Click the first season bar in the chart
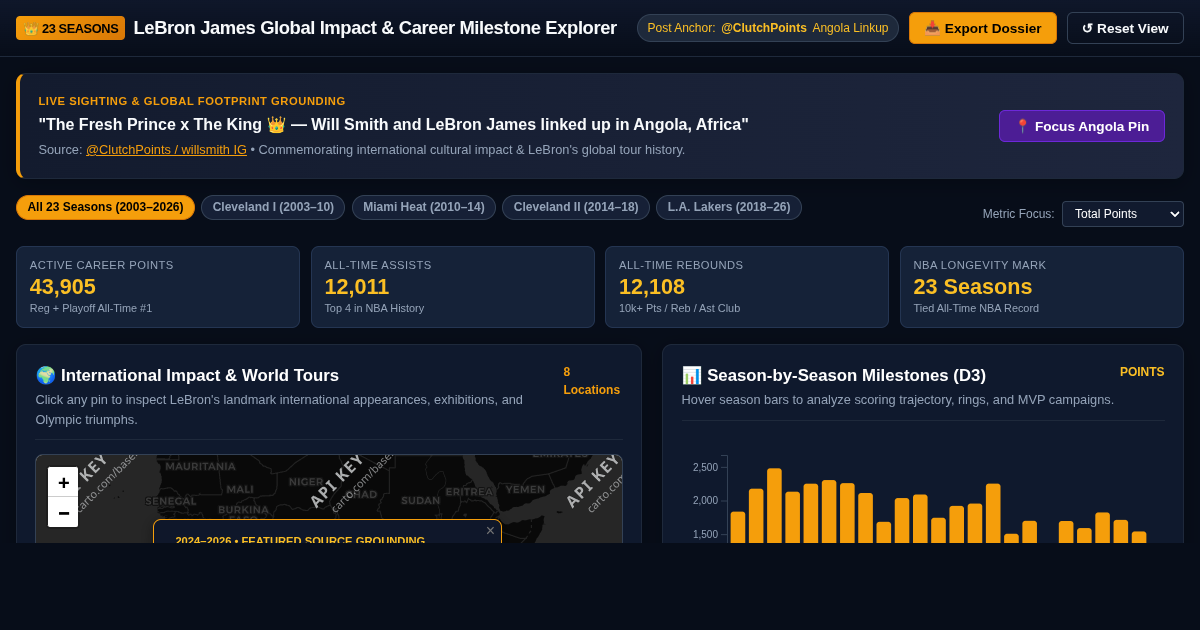Image resolution: width=1200 pixels, height=630 pixels. coord(738,527)
